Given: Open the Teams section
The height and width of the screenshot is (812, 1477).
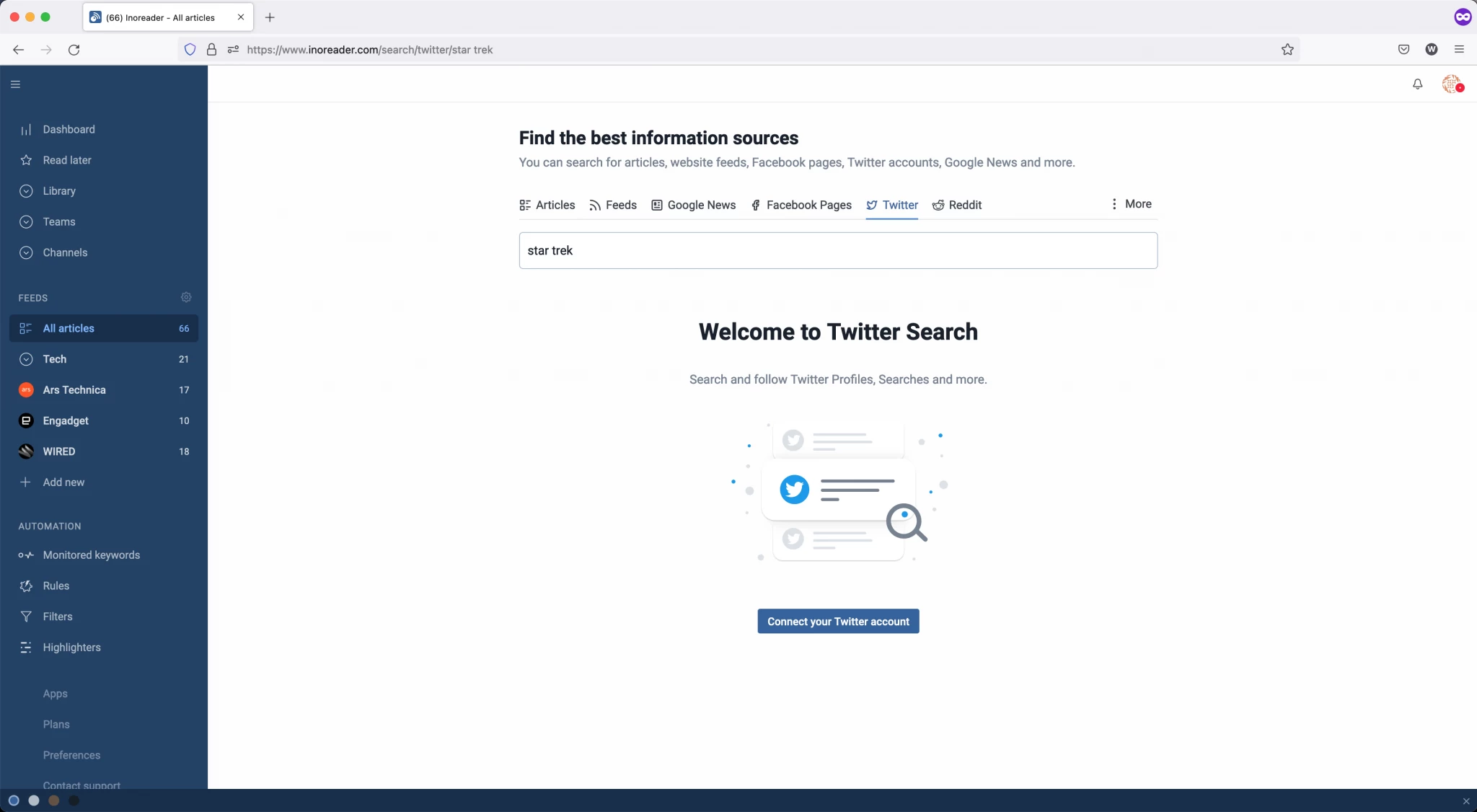Looking at the screenshot, I should click(x=58, y=221).
